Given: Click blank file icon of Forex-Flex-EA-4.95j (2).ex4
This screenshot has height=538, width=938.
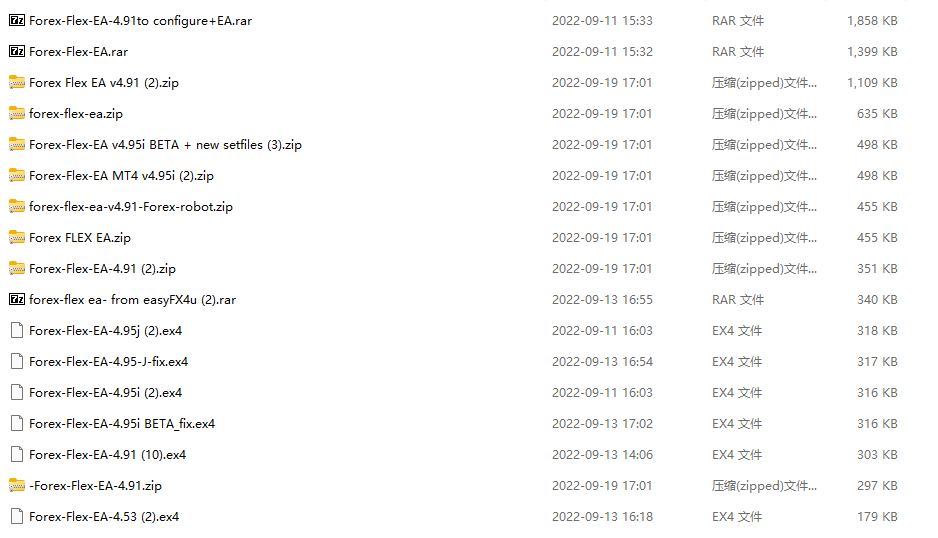Looking at the screenshot, I should click(17, 330).
